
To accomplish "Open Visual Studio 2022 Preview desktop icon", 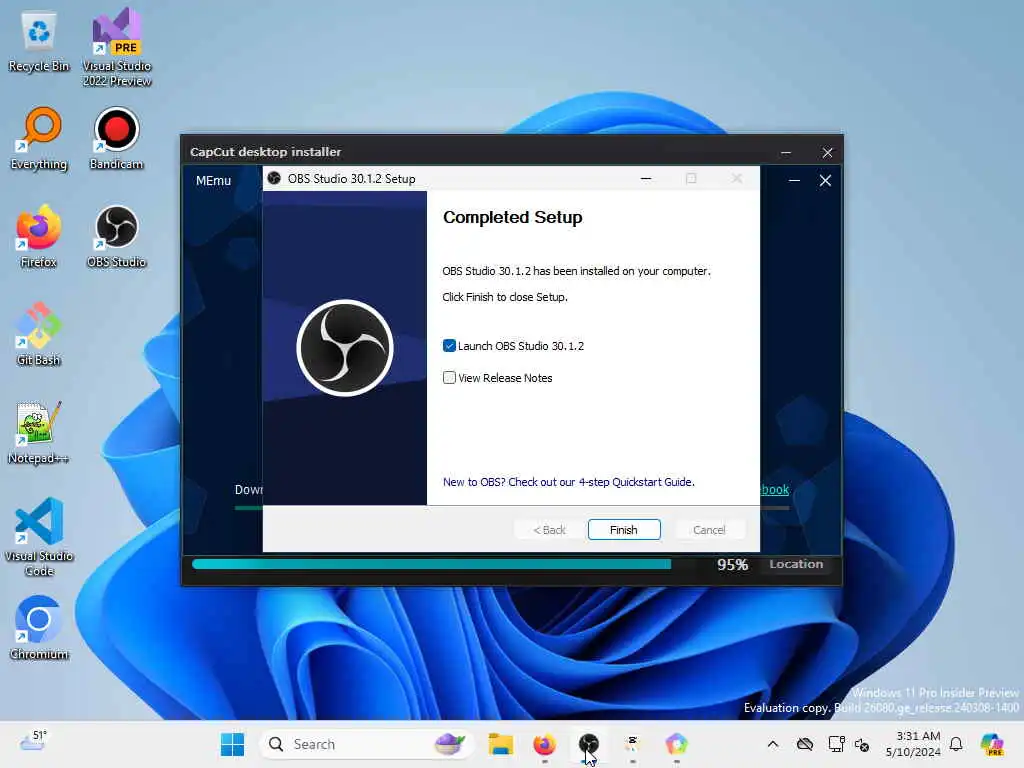I will pos(117,47).
